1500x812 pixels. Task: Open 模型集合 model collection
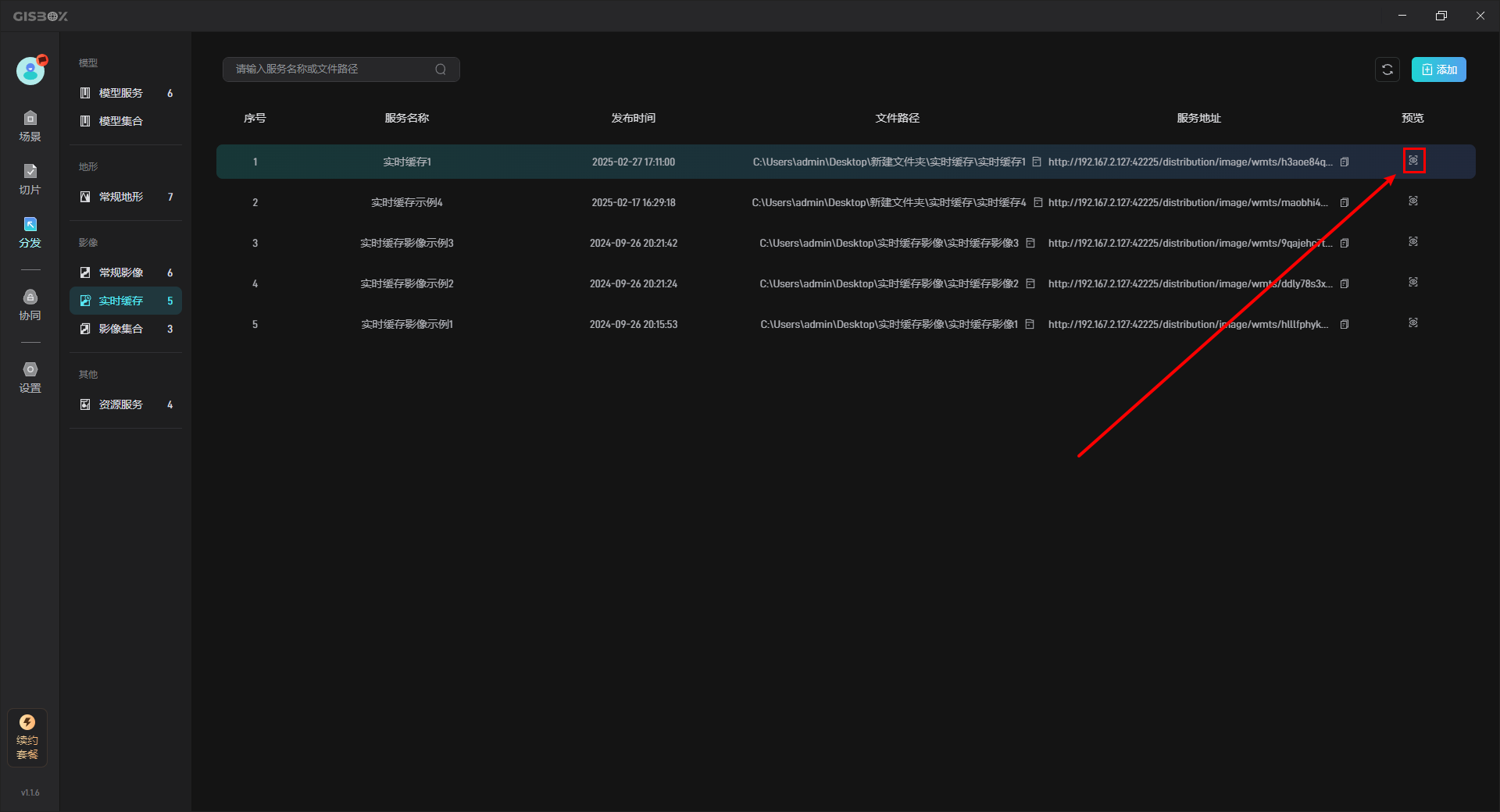pyautogui.click(x=126, y=121)
